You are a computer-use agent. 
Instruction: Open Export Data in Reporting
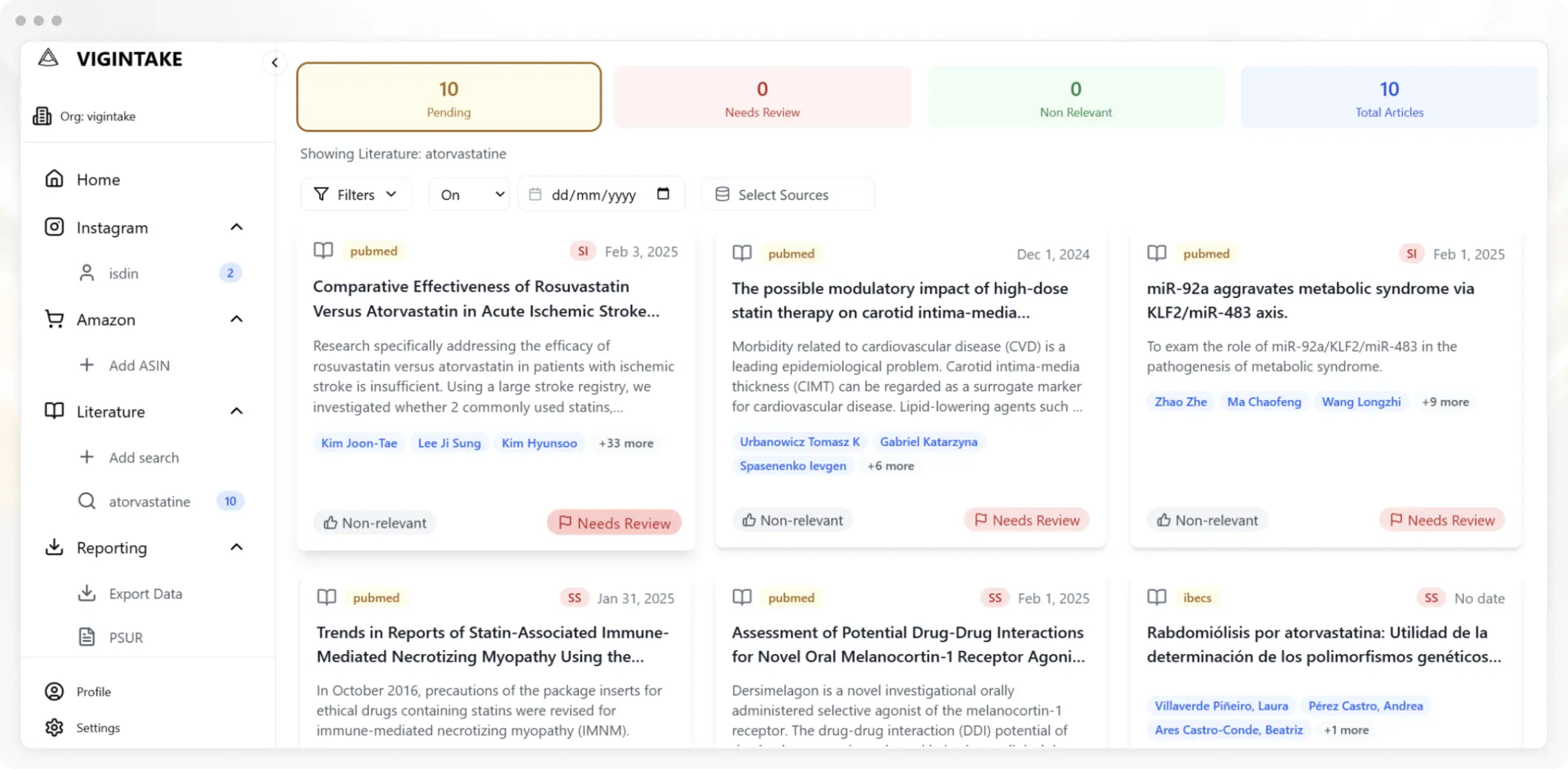click(x=145, y=593)
